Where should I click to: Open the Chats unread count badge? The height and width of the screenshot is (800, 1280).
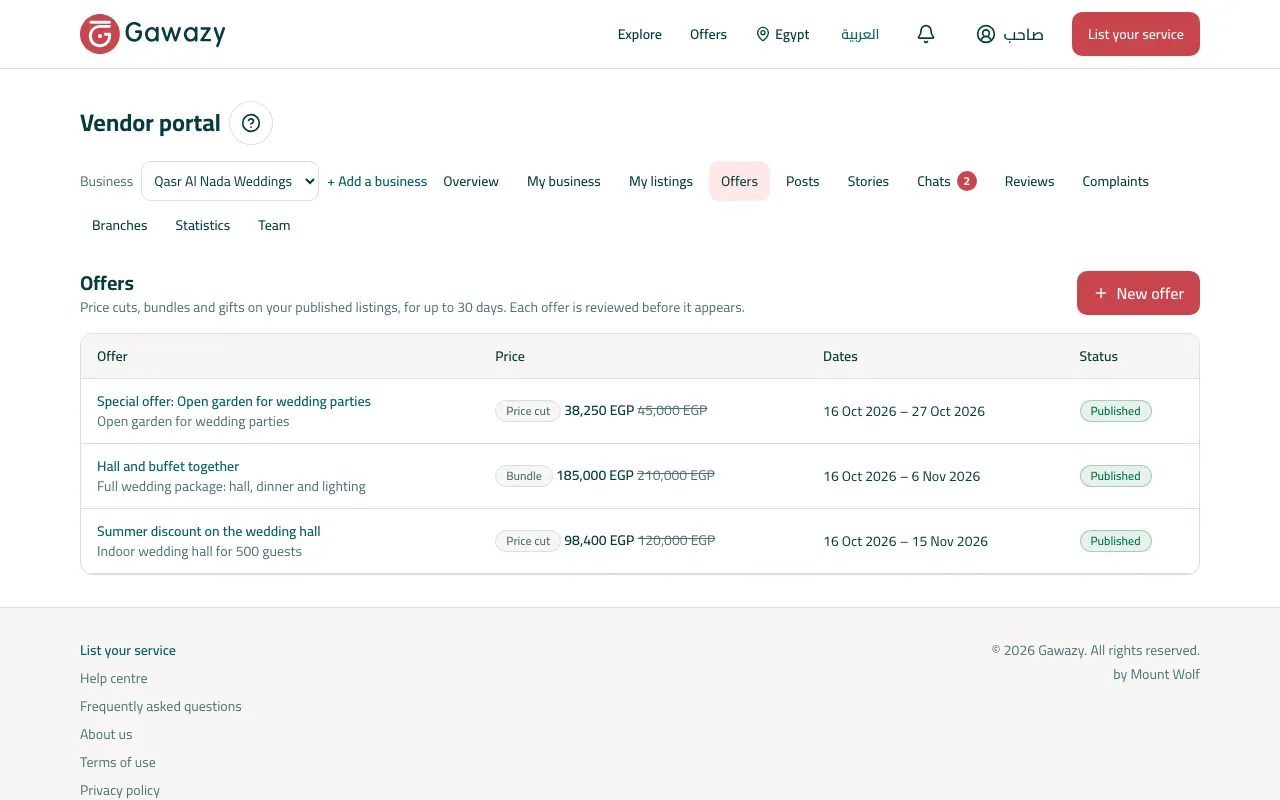pyautogui.click(x=966, y=181)
